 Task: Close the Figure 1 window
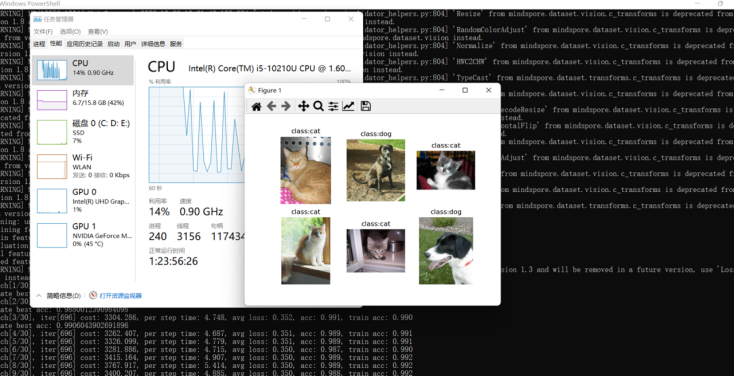(x=489, y=90)
